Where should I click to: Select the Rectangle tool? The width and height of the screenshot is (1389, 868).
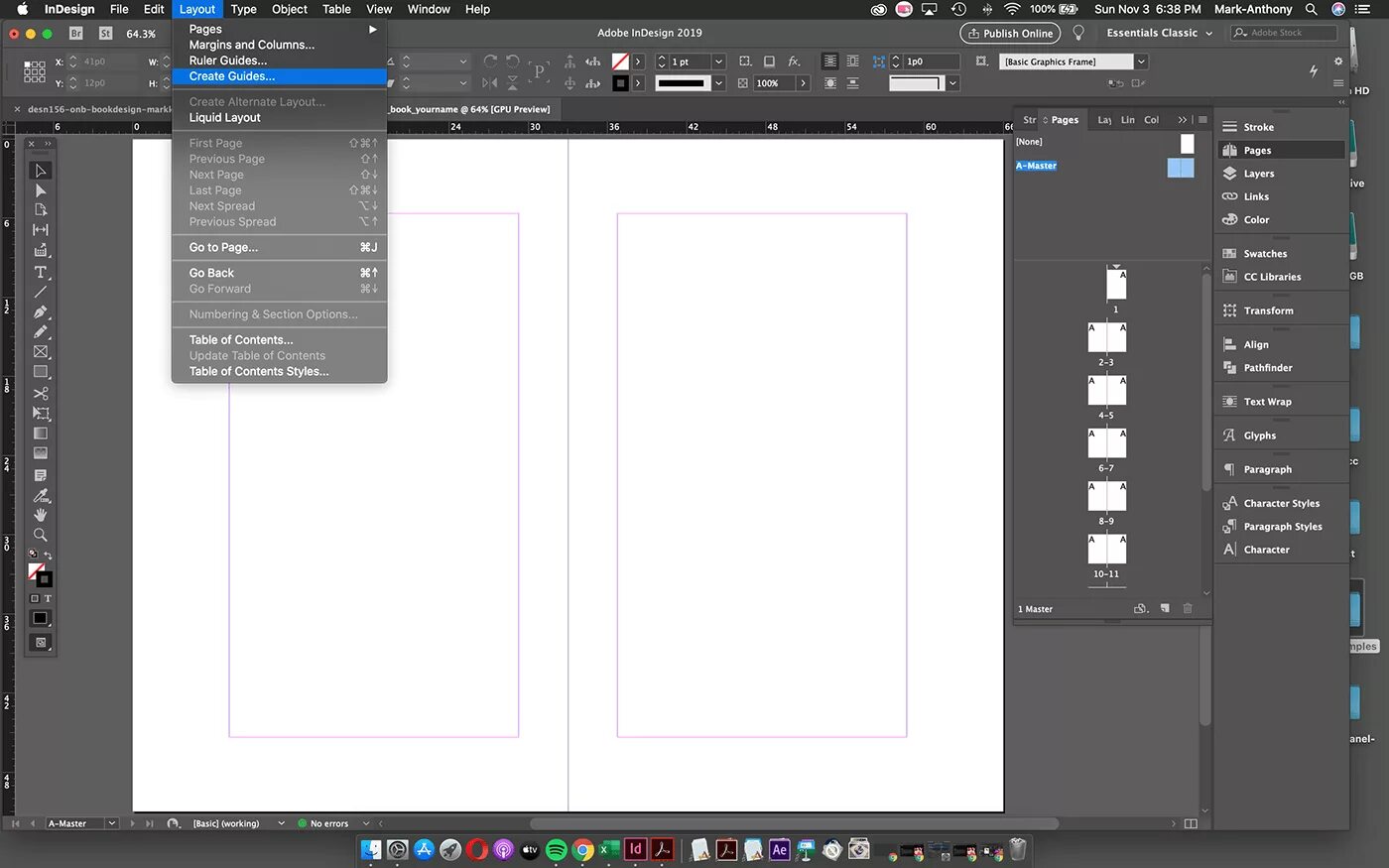pyautogui.click(x=41, y=372)
